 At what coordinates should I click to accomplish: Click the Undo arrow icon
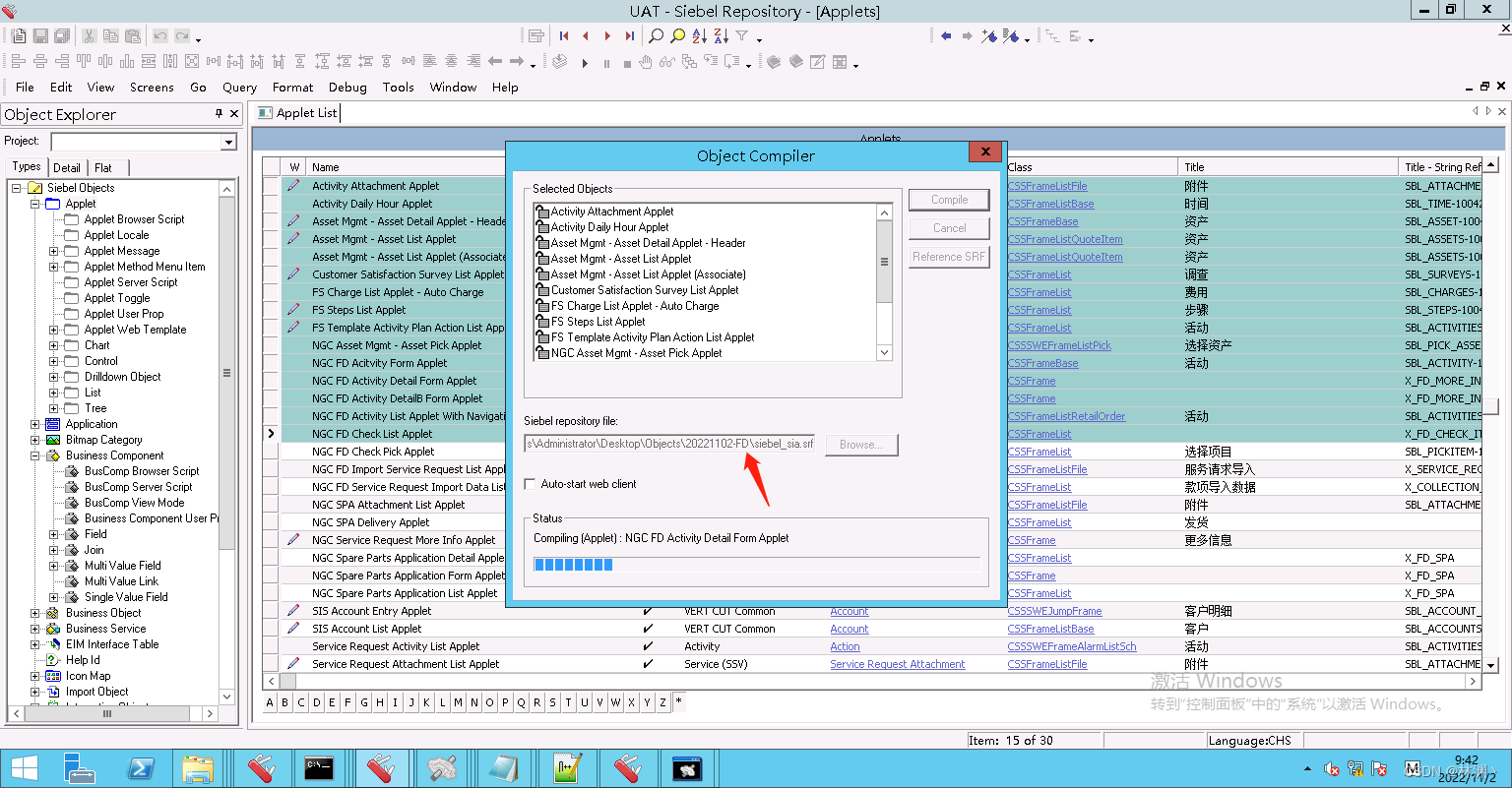160,36
